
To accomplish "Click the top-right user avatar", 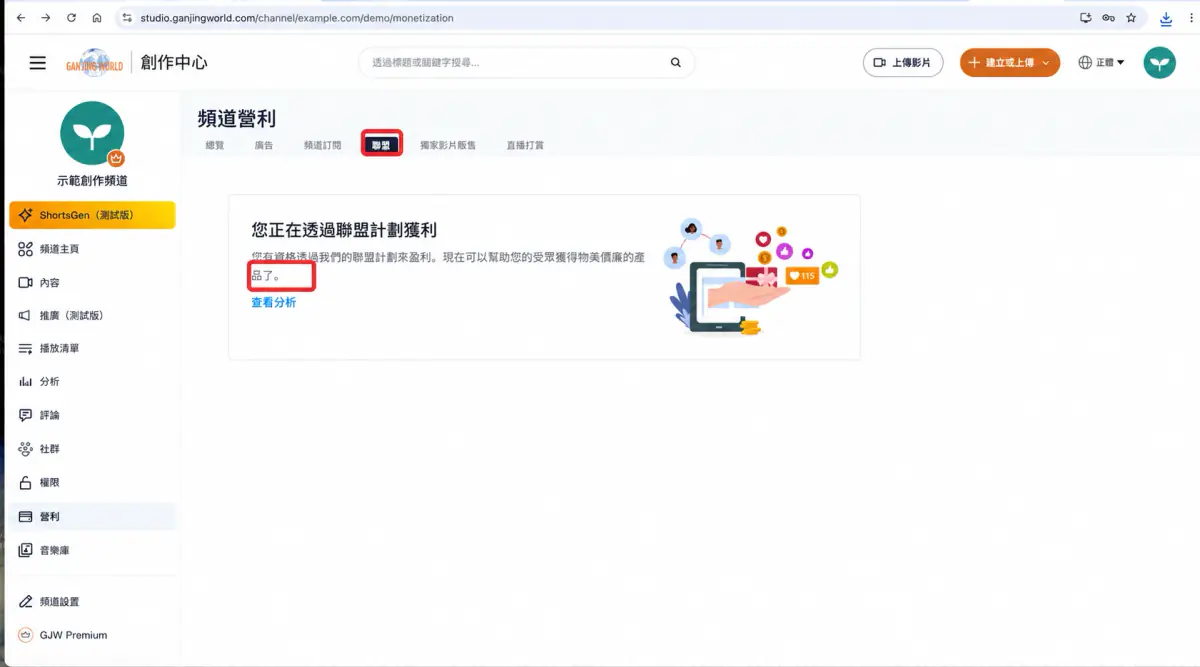I will pyautogui.click(x=1160, y=62).
